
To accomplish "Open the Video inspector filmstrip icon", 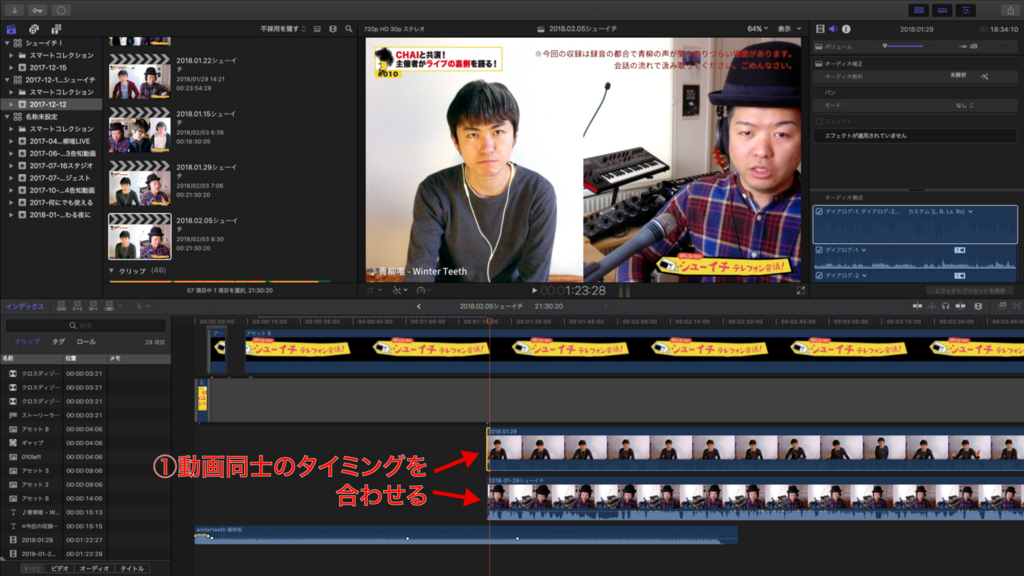I will pyautogui.click(x=820, y=29).
